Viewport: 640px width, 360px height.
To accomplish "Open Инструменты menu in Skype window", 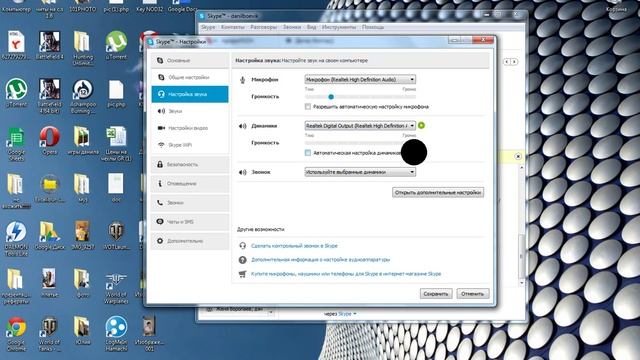I will pos(339,27).
